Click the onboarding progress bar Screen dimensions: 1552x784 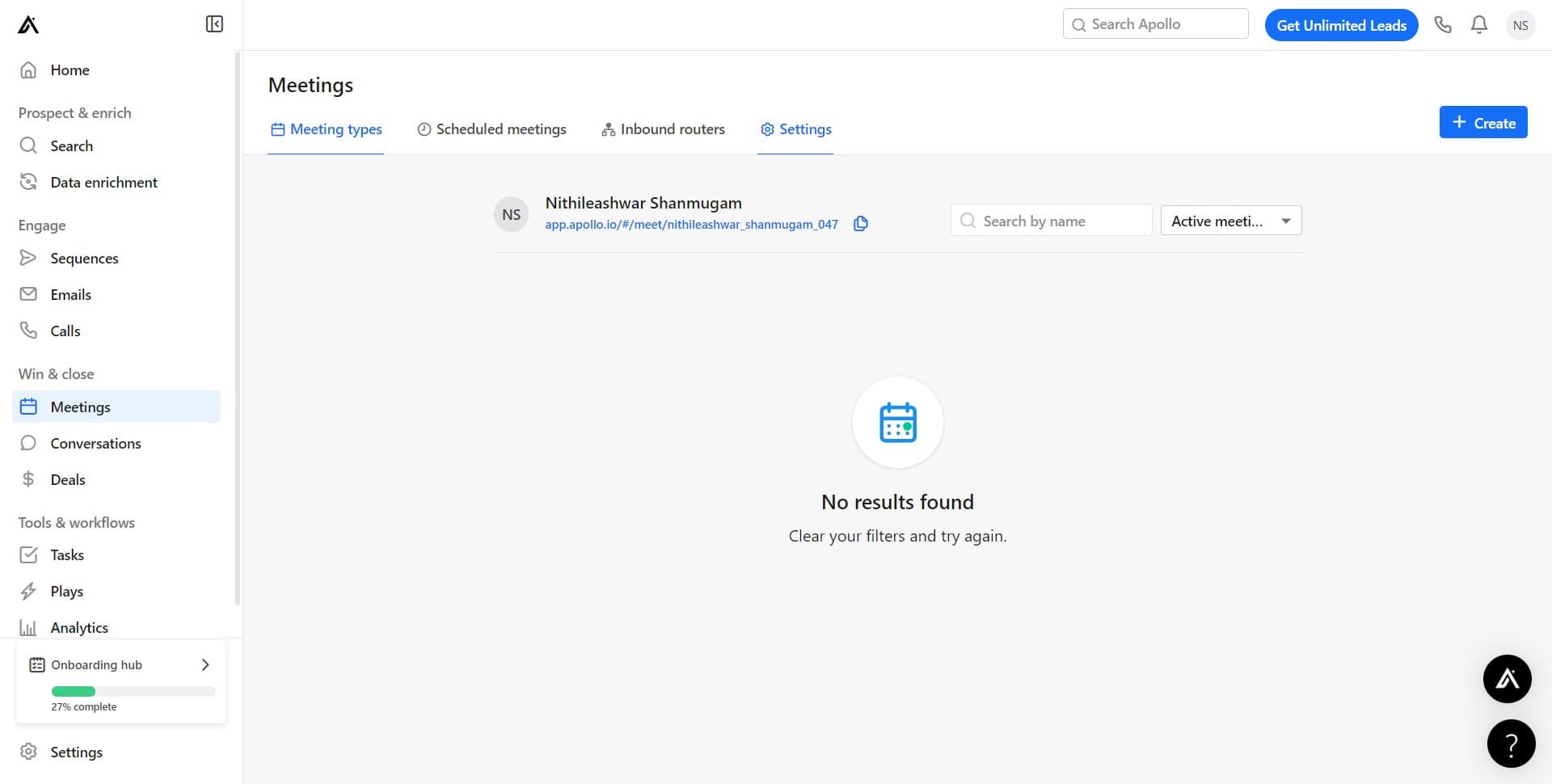tap(133, 692)
